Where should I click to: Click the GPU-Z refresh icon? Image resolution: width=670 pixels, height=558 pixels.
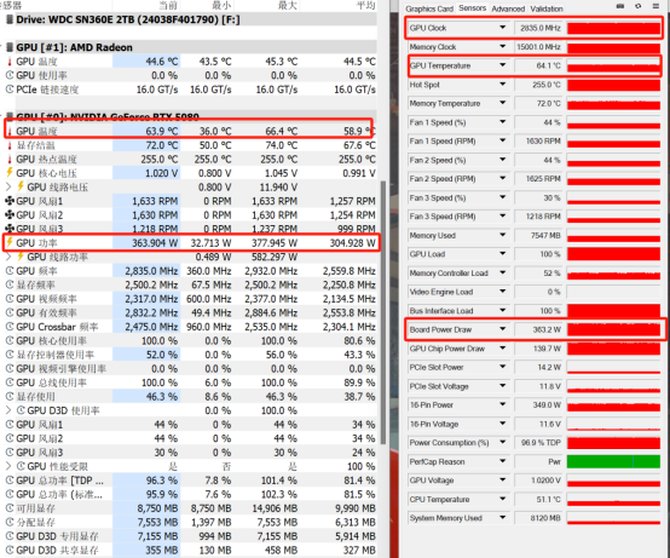(638, 6)
